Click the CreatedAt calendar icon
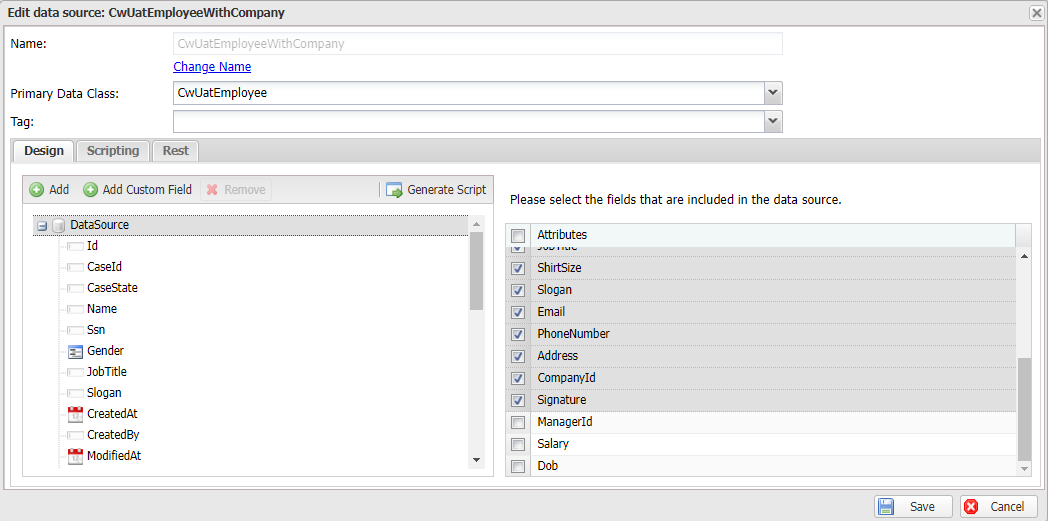 pos(75,414)
